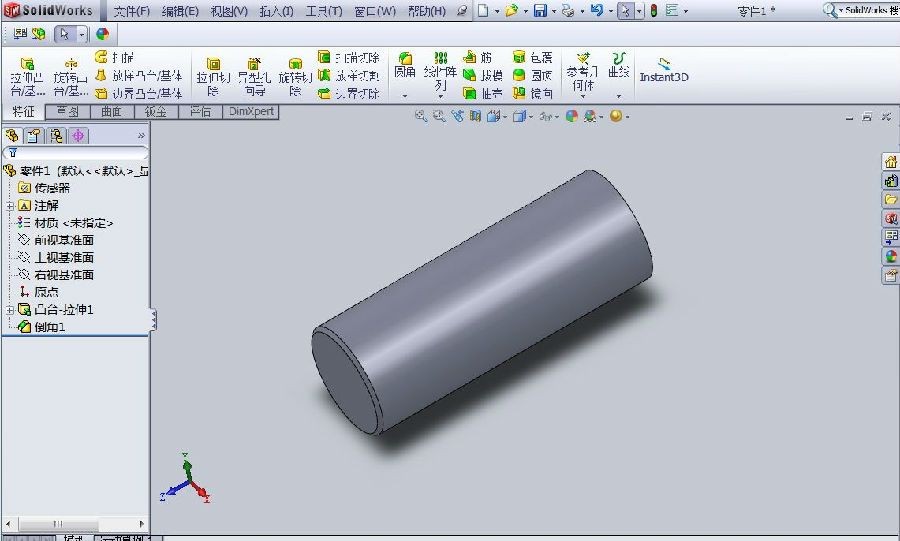Click the Lofted Cut (放样切割) tool
Viewport: 900px width, 541px height.
point(348,75)
